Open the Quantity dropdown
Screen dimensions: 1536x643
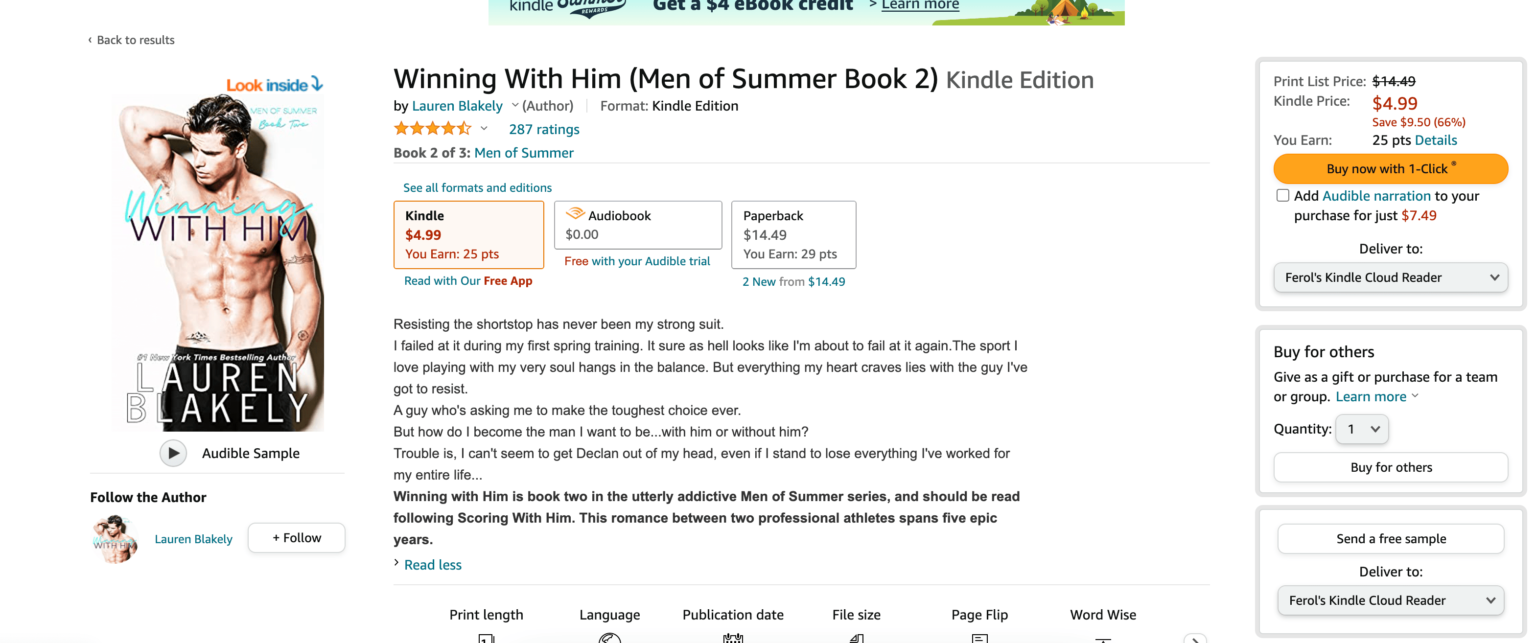click(x=1361, y=428)
